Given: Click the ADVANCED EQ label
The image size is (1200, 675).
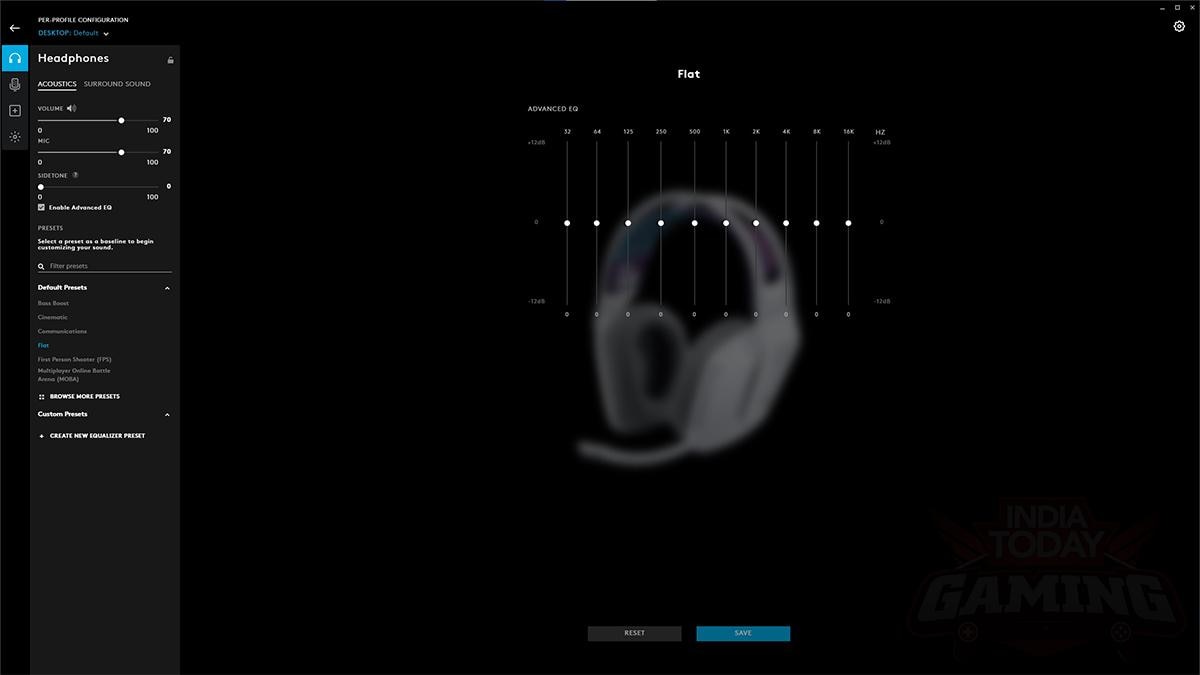Looking at the screenshot, I should point(553,108).
